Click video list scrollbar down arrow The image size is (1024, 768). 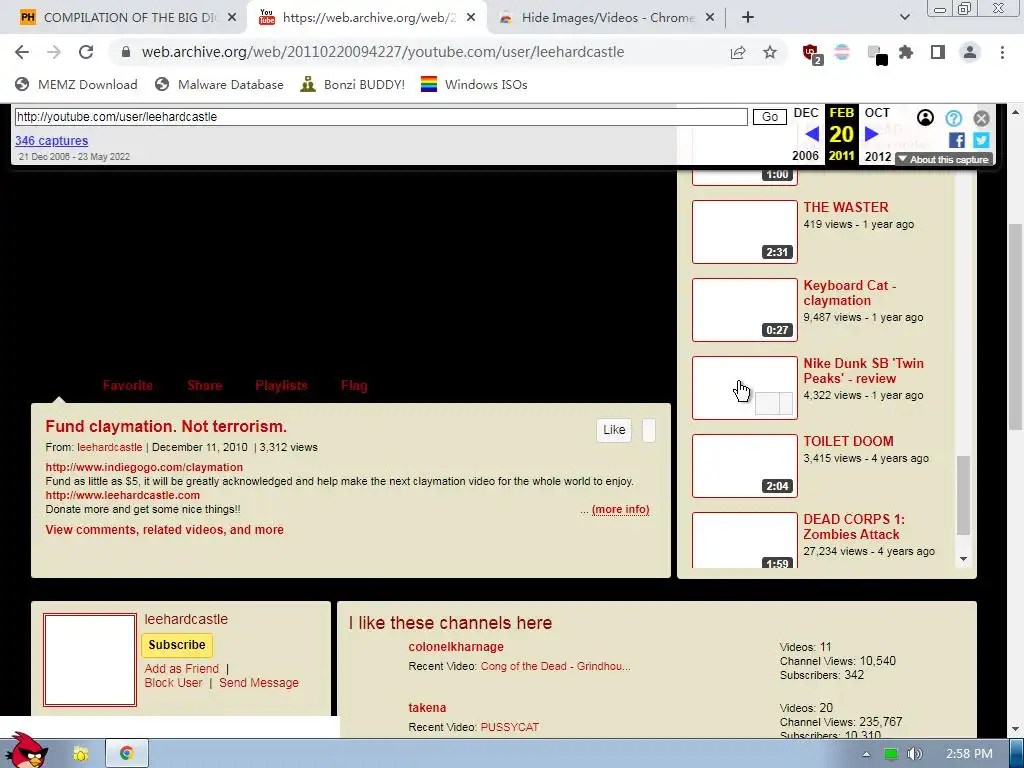tap(963, 559)
